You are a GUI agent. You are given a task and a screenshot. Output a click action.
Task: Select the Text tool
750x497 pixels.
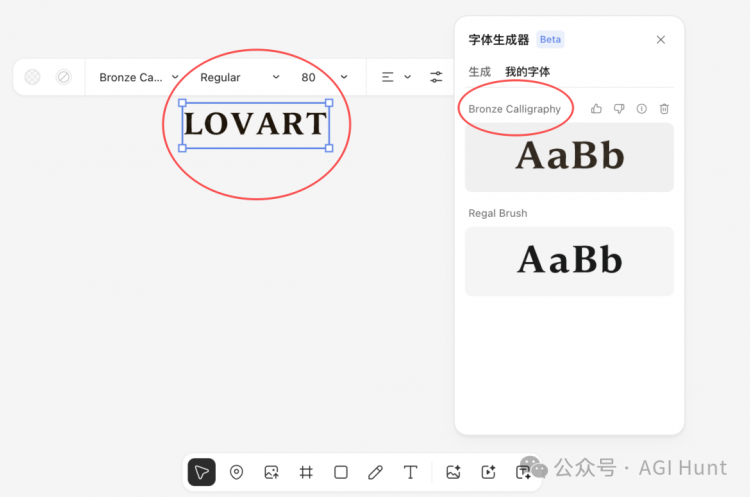(x=410, y=472)
